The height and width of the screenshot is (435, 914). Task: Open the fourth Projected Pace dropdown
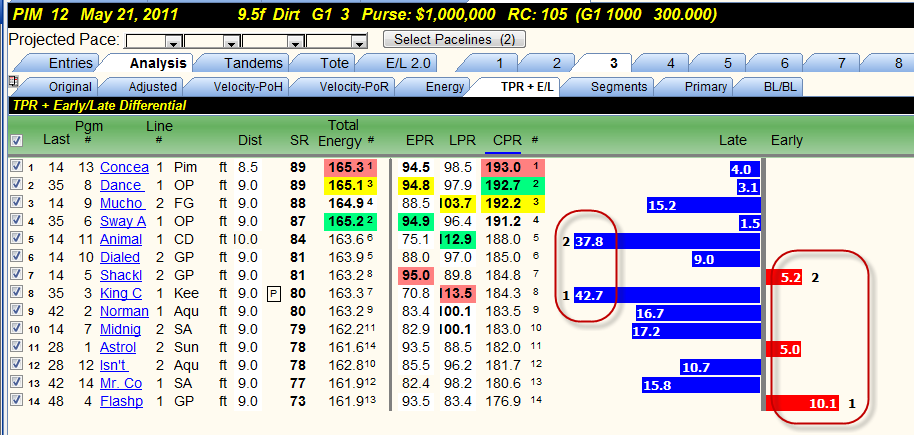pyautogui.click(x=359, y=41)
